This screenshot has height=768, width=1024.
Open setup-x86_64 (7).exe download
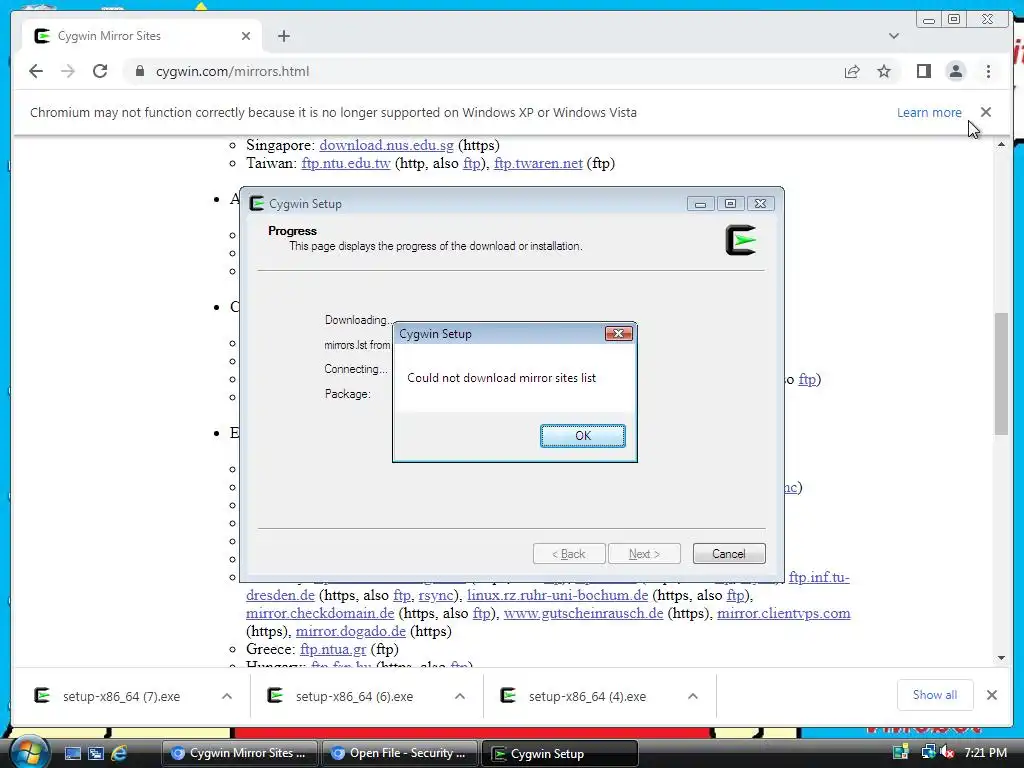click(x=121, y=697)
